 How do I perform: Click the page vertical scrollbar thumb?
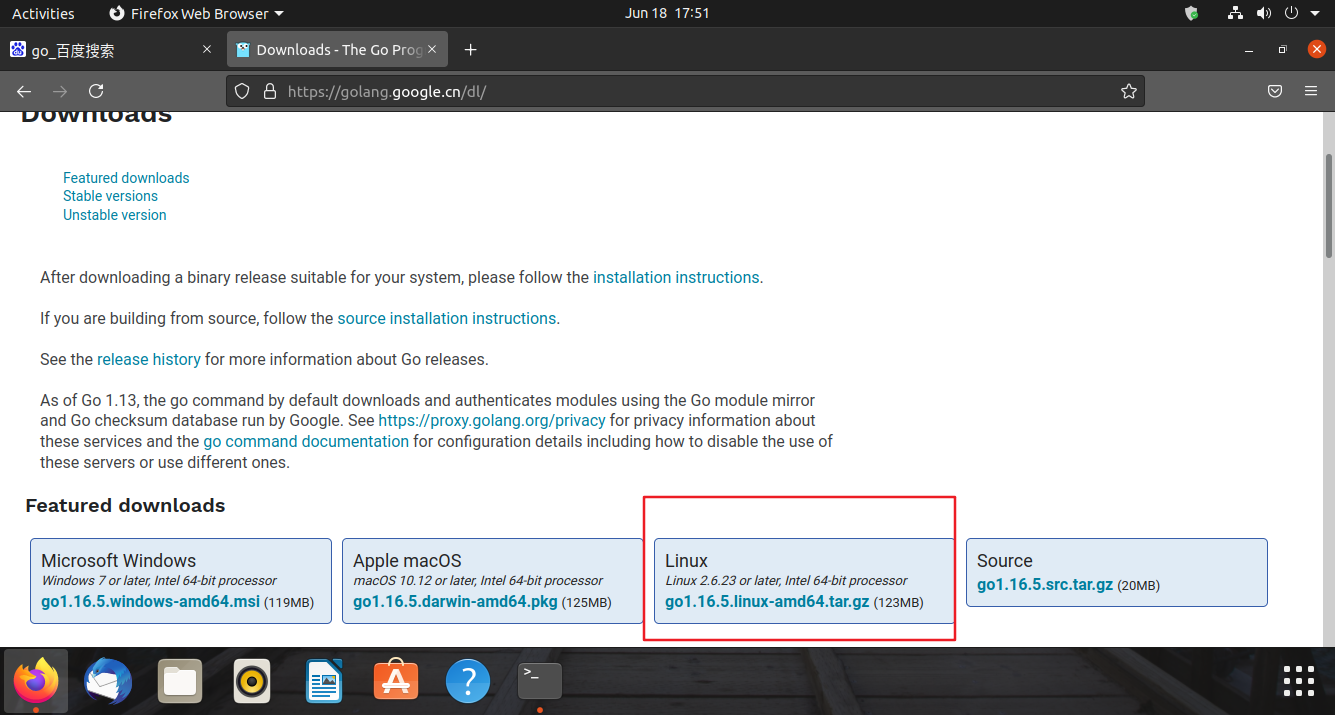(x=1329, y=205)
